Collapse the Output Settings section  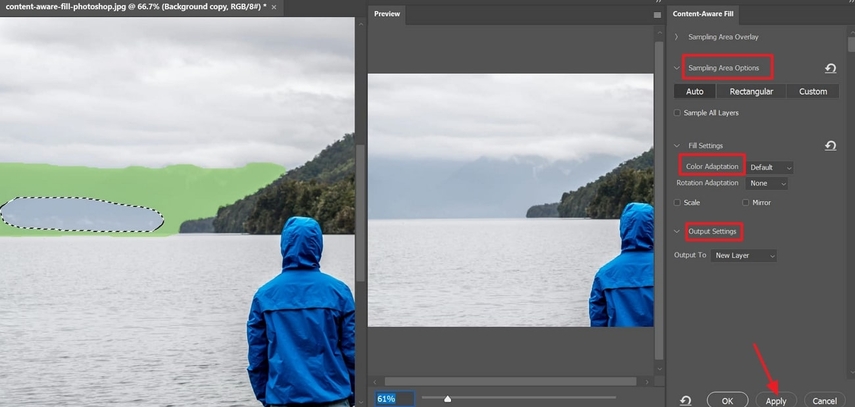click(677, 232)
